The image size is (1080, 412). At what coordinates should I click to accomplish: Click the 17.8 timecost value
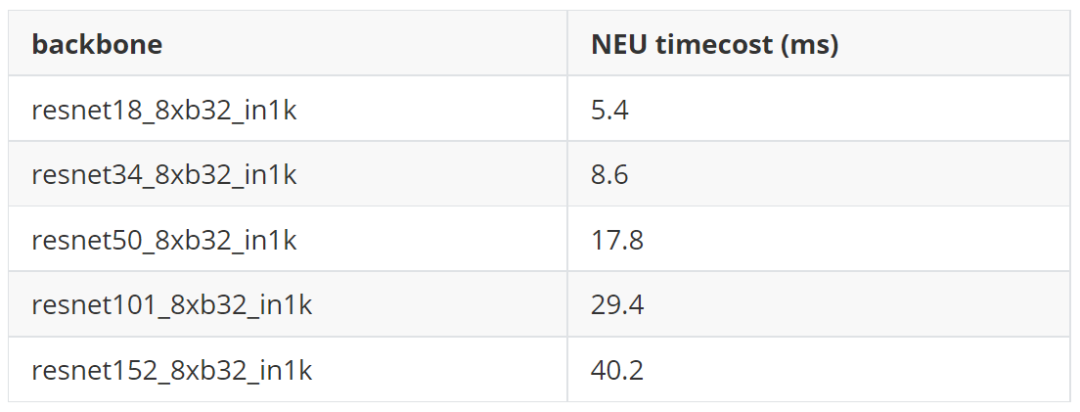617,241
